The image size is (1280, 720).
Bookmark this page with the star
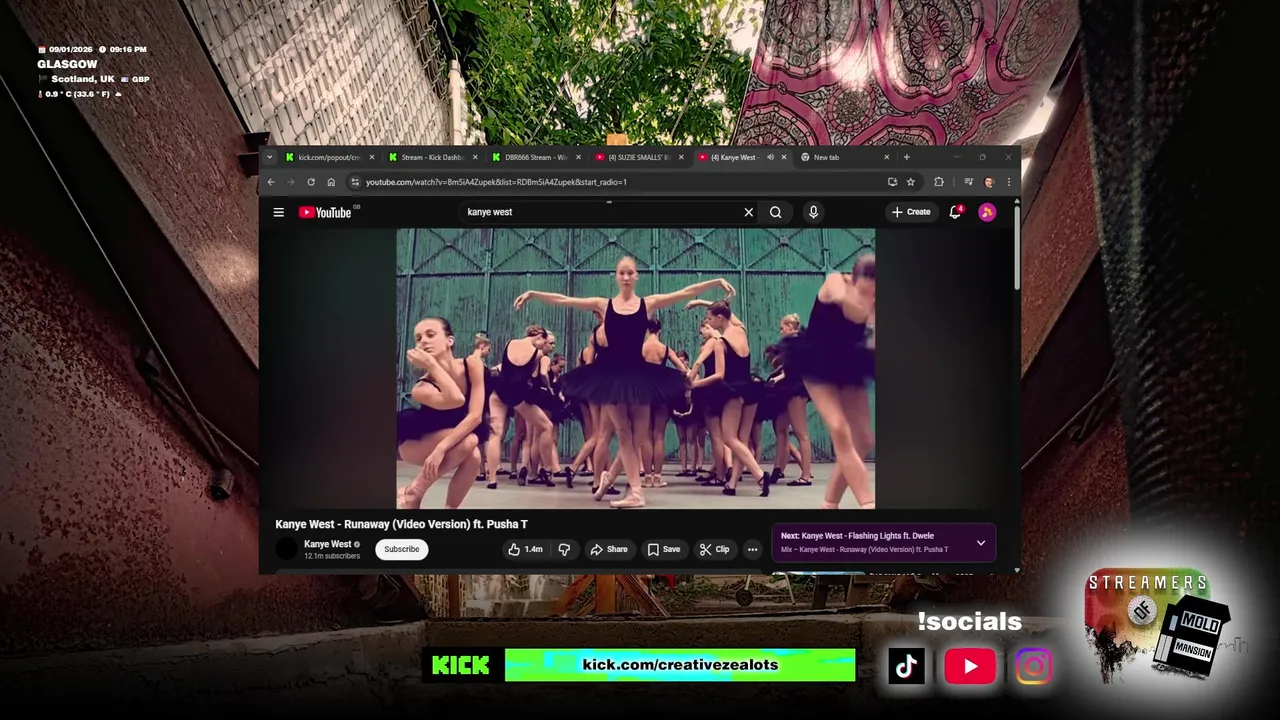[x=911, y=182]
